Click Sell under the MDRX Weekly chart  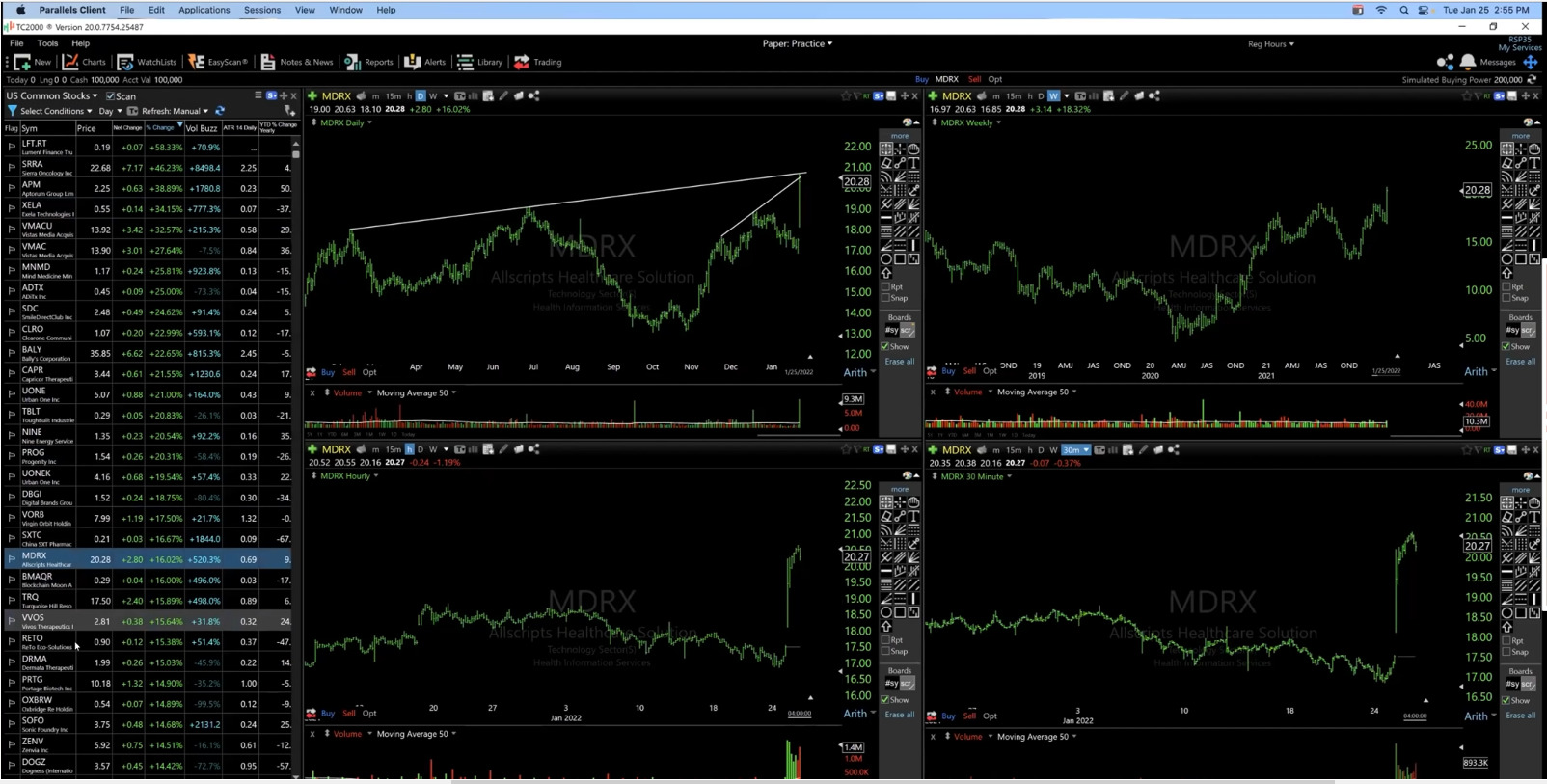[969, 371]
